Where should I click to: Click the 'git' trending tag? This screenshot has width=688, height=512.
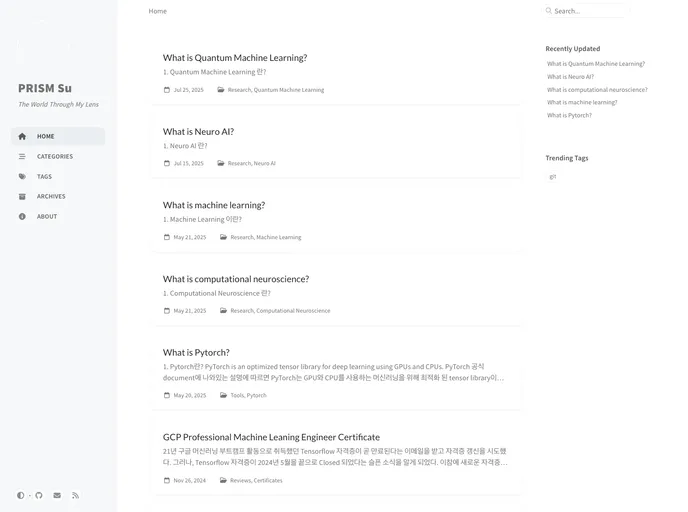(553, 176)
